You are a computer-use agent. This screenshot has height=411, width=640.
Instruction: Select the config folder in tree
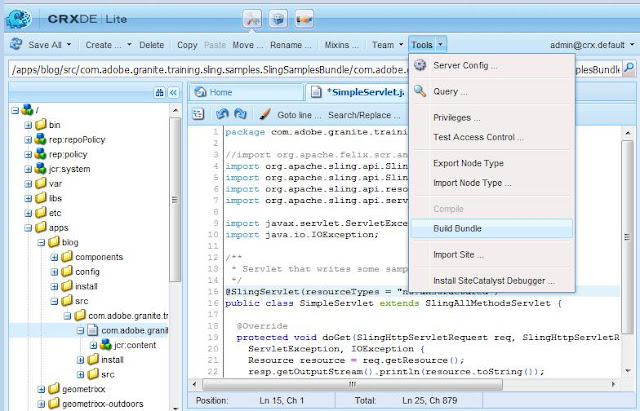(87, 271)
